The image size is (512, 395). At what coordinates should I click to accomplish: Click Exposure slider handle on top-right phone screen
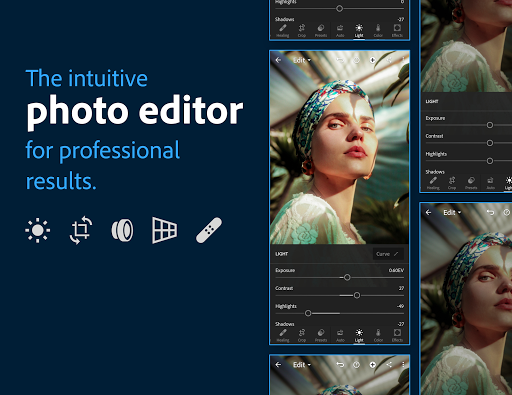[x=490, y=125]
